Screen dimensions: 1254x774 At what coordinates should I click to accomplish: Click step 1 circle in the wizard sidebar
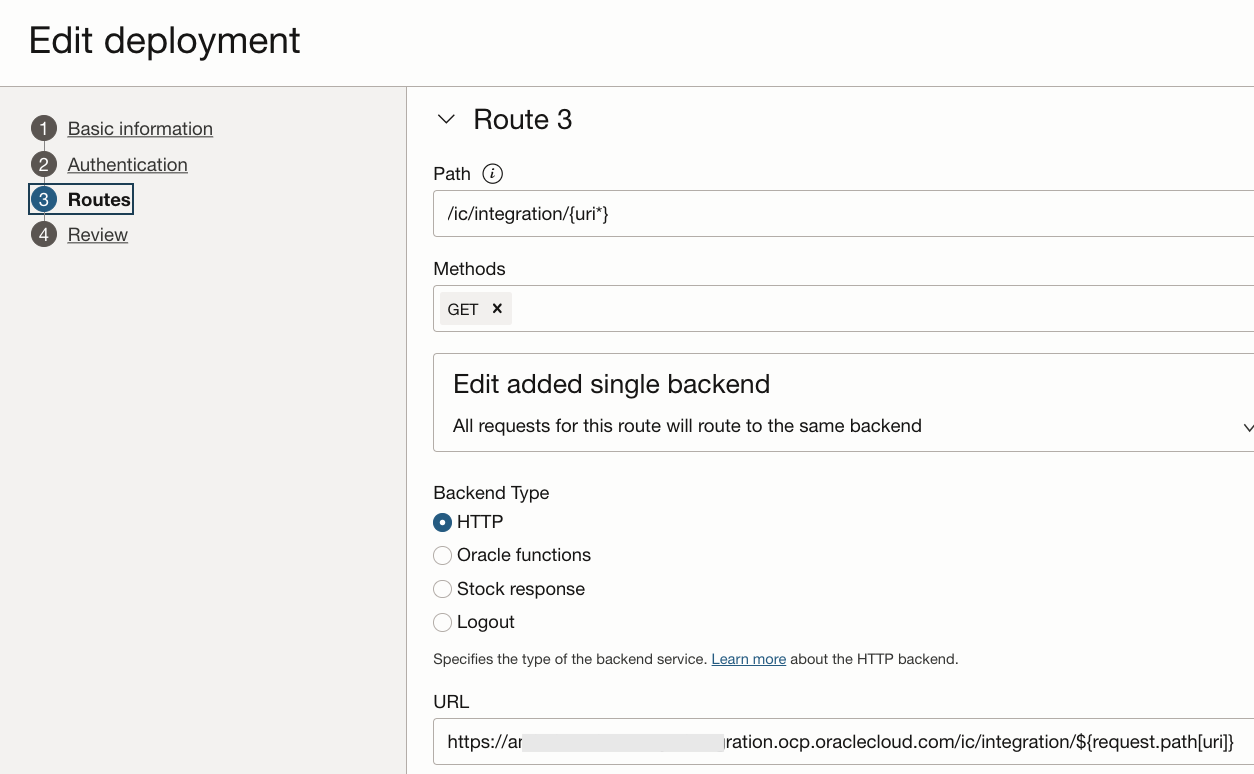tap(43, 128)
